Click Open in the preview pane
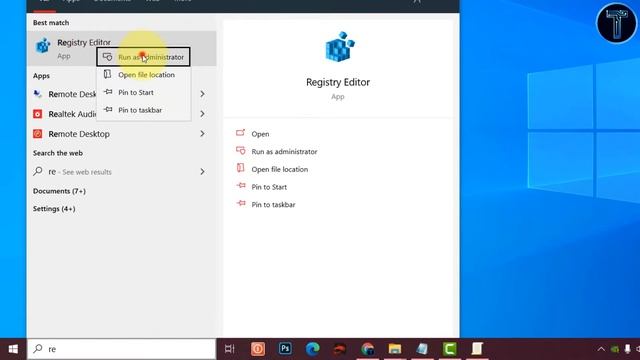The width and height of the screenshot is (640, 360). [260, 134]
